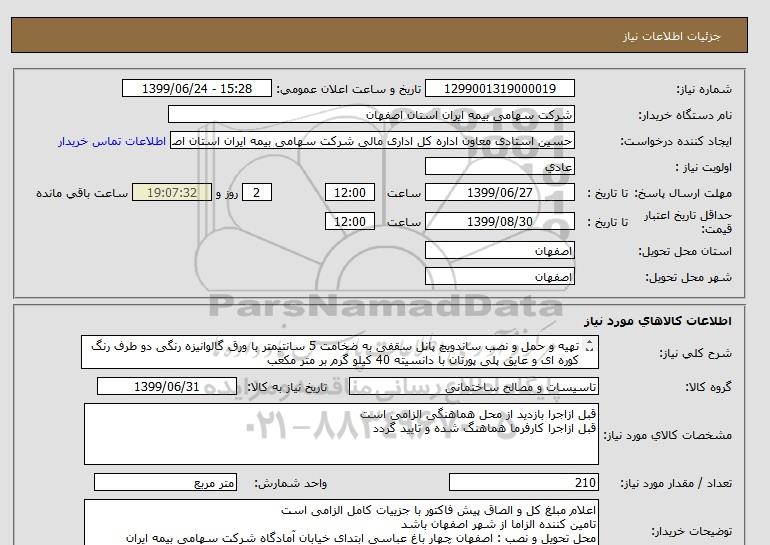This screenshot has height=545, width=770.
Task: Click the label تاریخ نیاز به کالا
Action: [287, 387]
